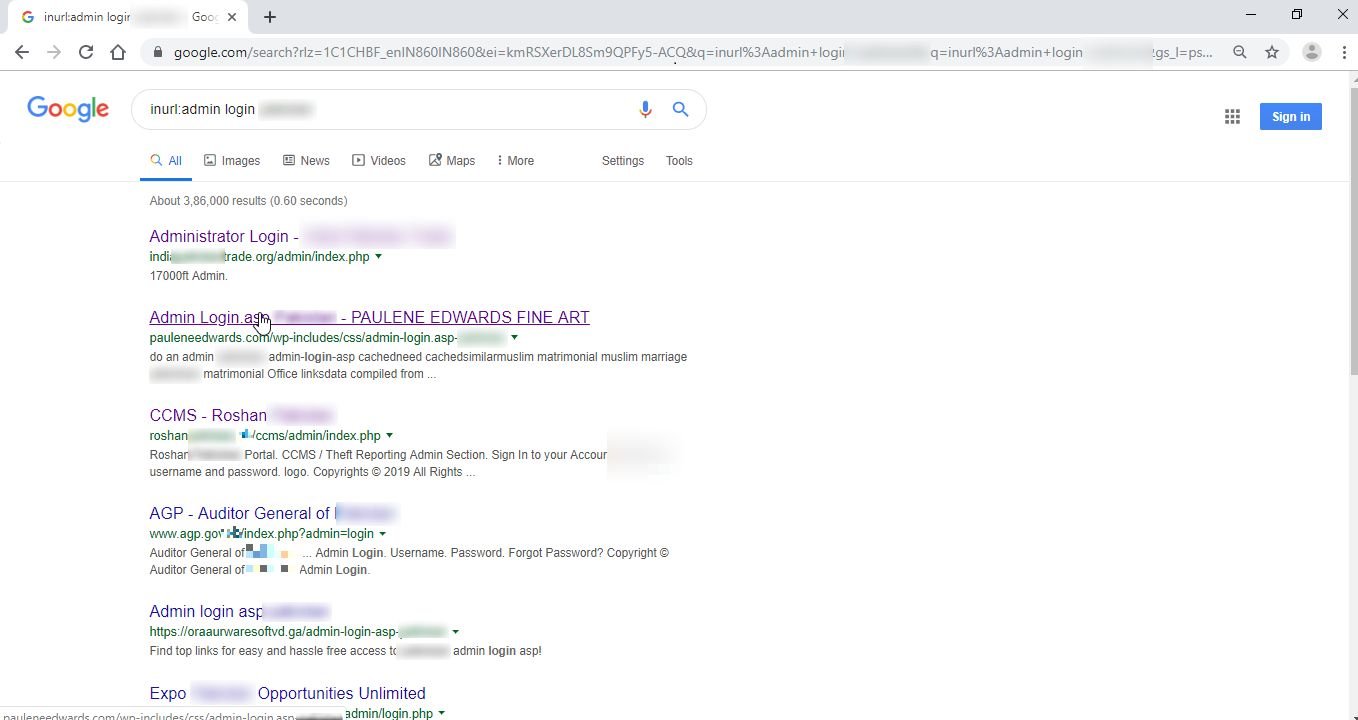Close the Google search browser tab
1358x720 pixels.
[x=233, y=17]
